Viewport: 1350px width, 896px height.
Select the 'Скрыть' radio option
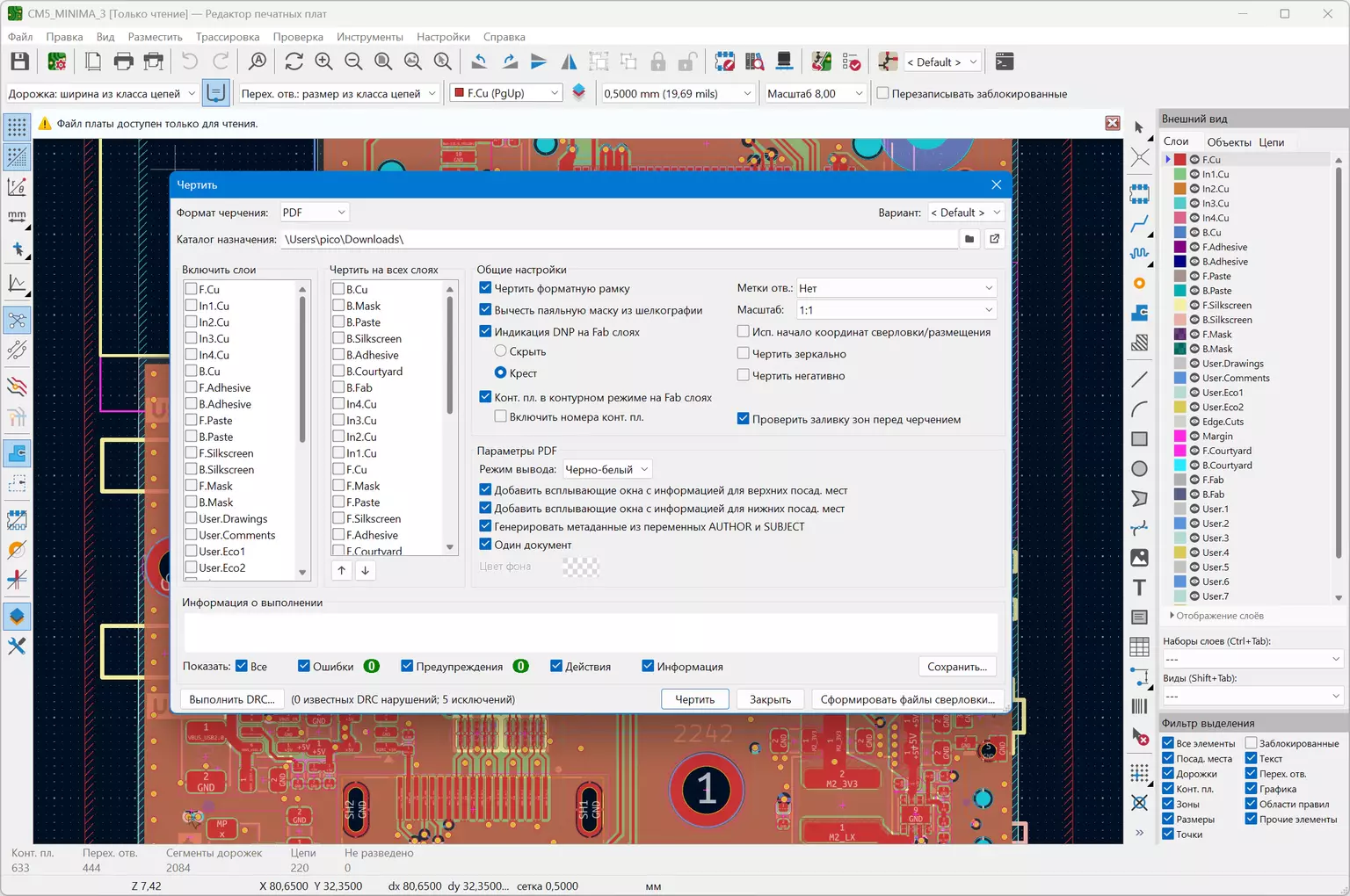501,351
